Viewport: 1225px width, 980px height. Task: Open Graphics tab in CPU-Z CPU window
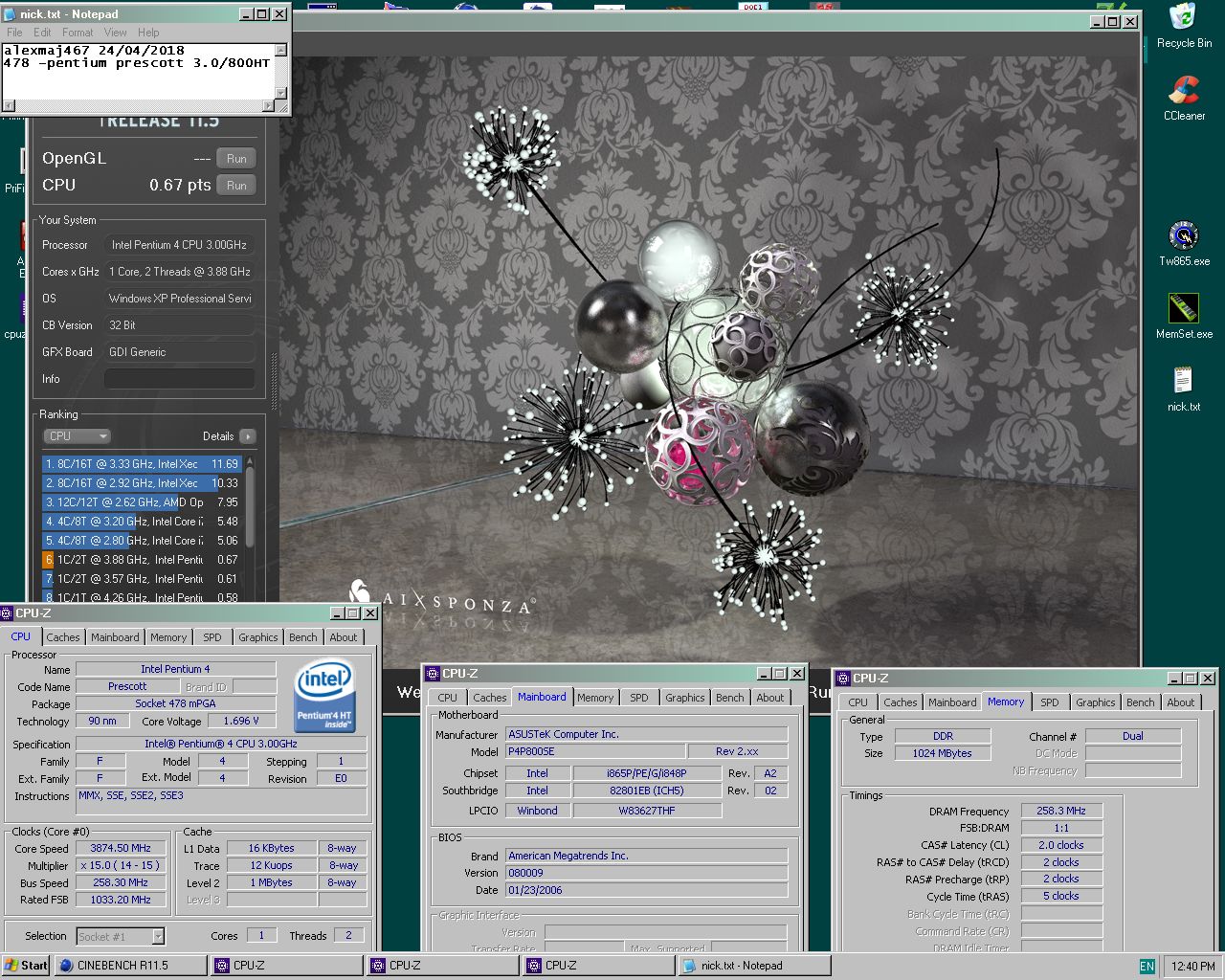258,637
